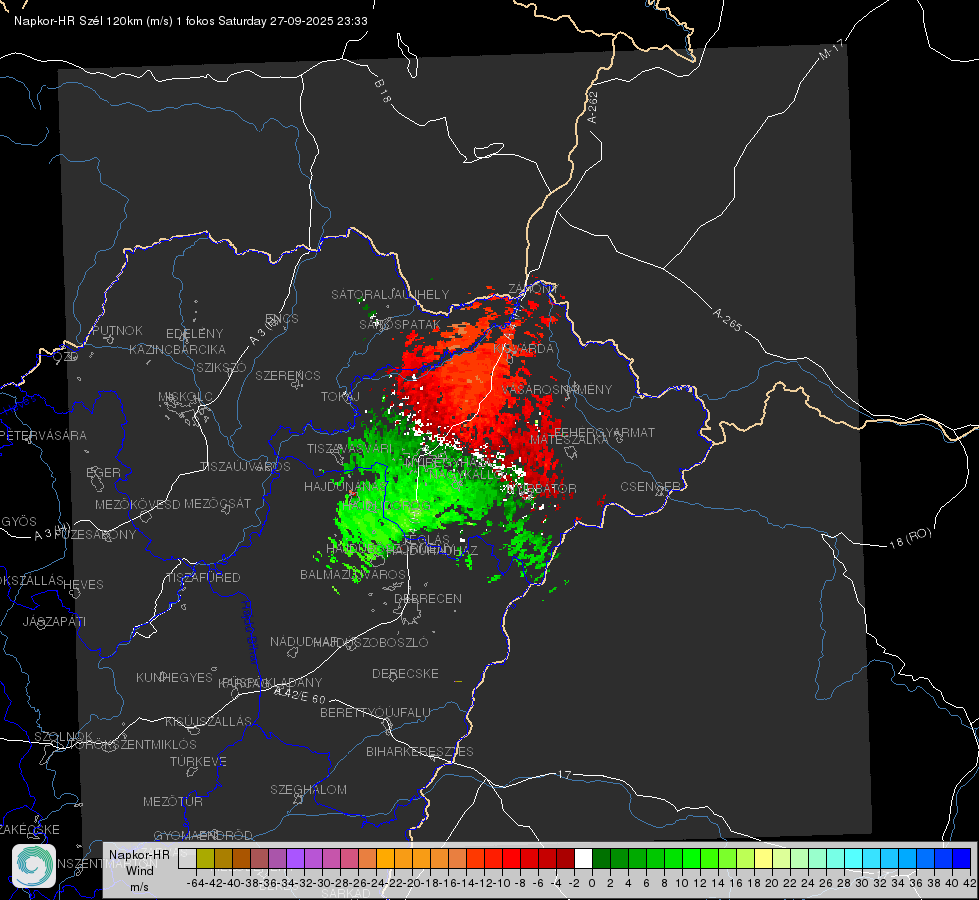Click the SZERENCS town label

(x=288, y=375)
